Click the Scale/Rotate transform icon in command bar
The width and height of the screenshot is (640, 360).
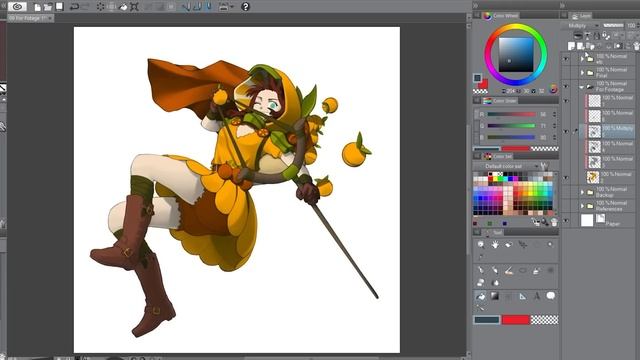click(134, 7)
